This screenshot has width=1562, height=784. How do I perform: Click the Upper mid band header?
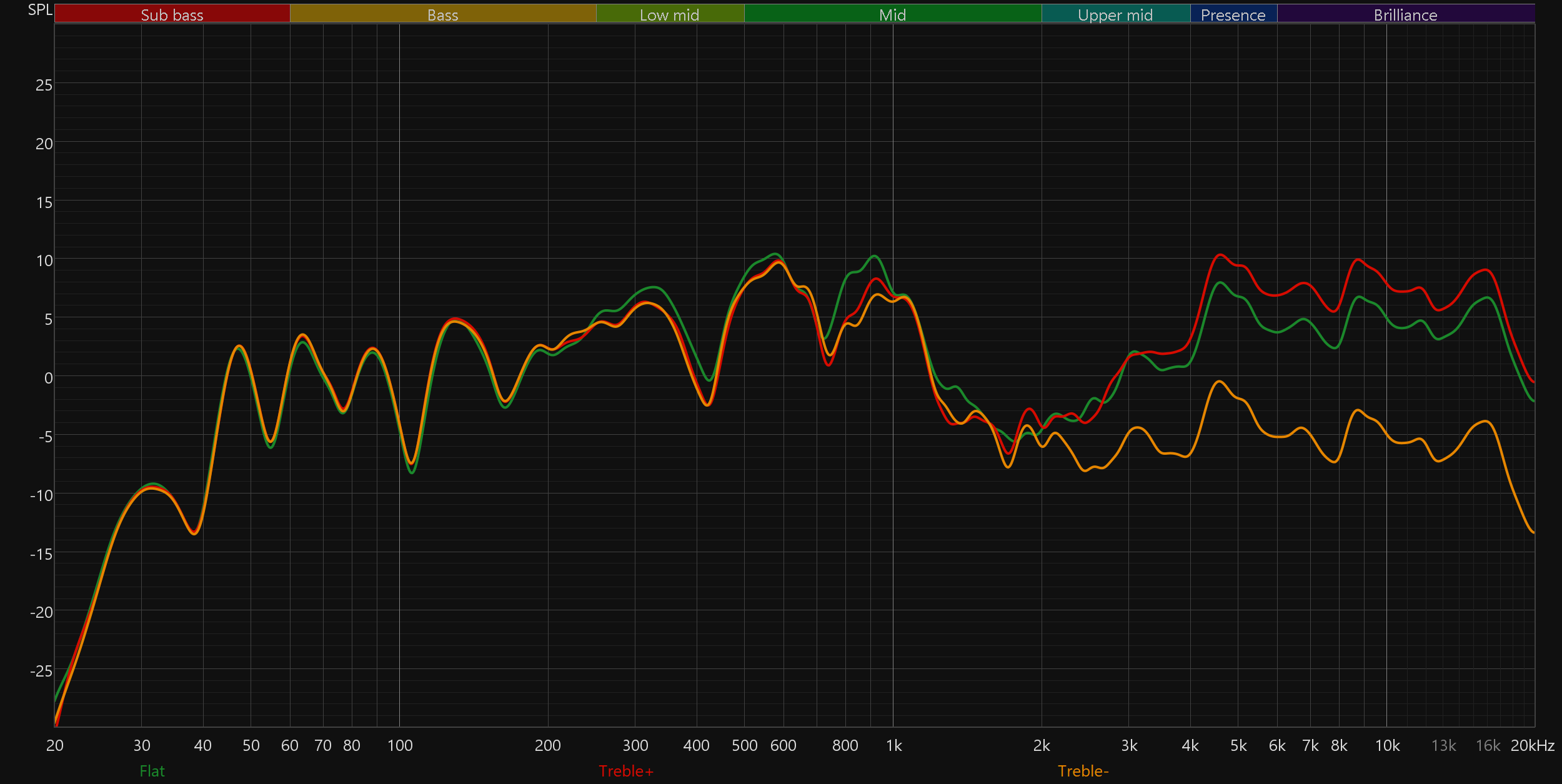[1115, 14]
